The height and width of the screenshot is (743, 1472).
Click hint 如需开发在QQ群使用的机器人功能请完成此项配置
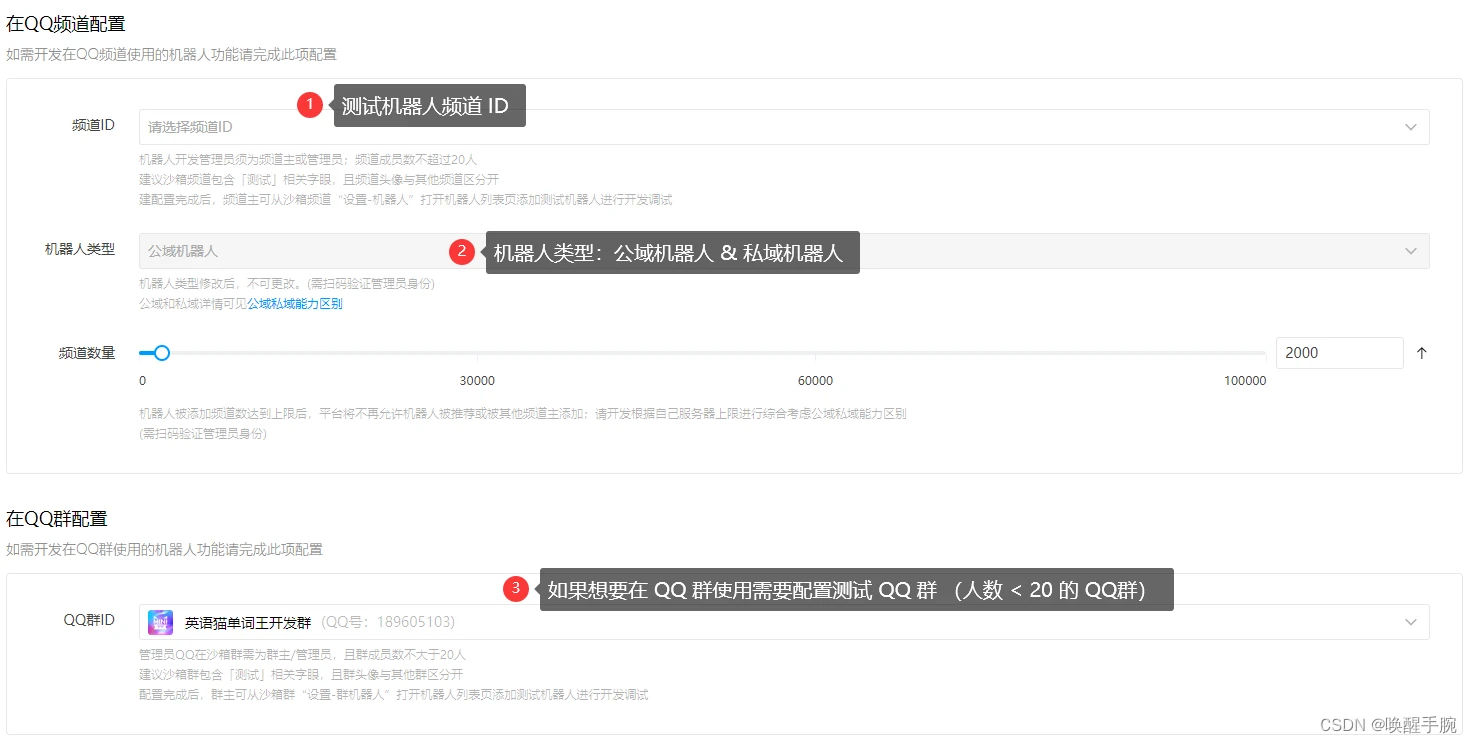click(164, 550)
